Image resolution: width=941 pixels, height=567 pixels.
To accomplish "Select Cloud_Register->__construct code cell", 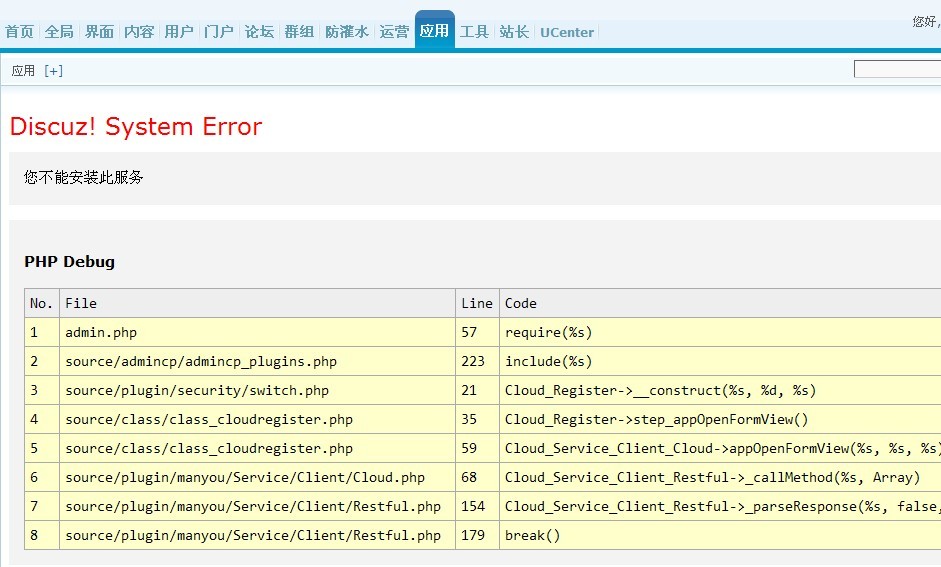I will coord(720,390).
